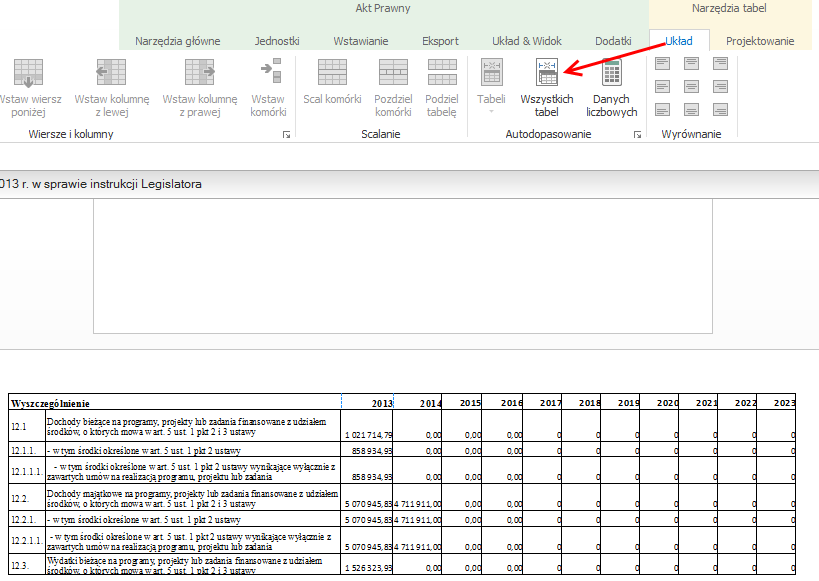This screenshot has height=581, width=819.
Task: Align cell content bottom right
Action: point(720,109)
